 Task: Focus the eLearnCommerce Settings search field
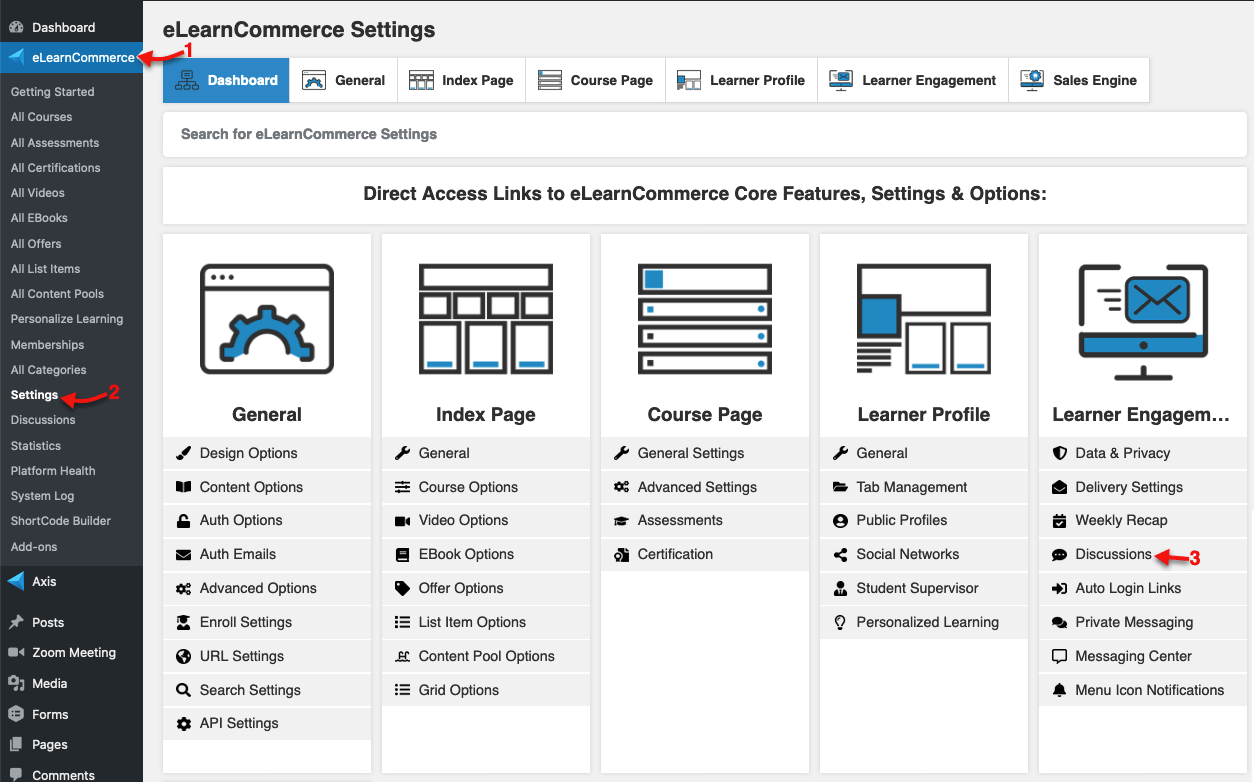tap(705, 134)
